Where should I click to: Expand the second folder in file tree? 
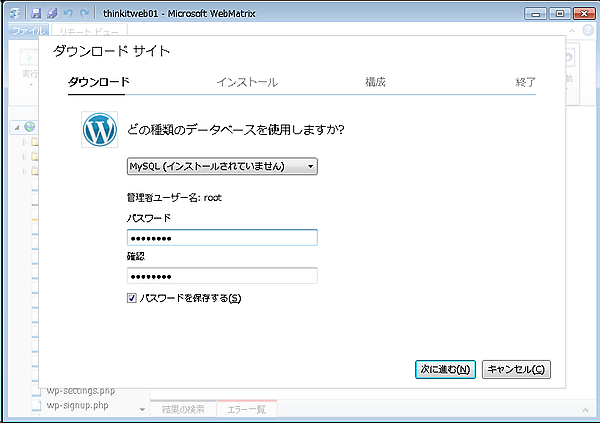[x=24, y=157]
